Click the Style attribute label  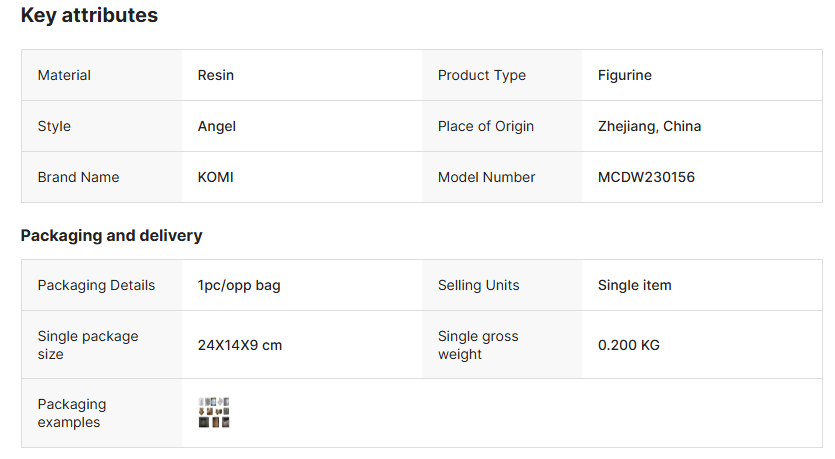pyautogui.click(x=54, y=126)
